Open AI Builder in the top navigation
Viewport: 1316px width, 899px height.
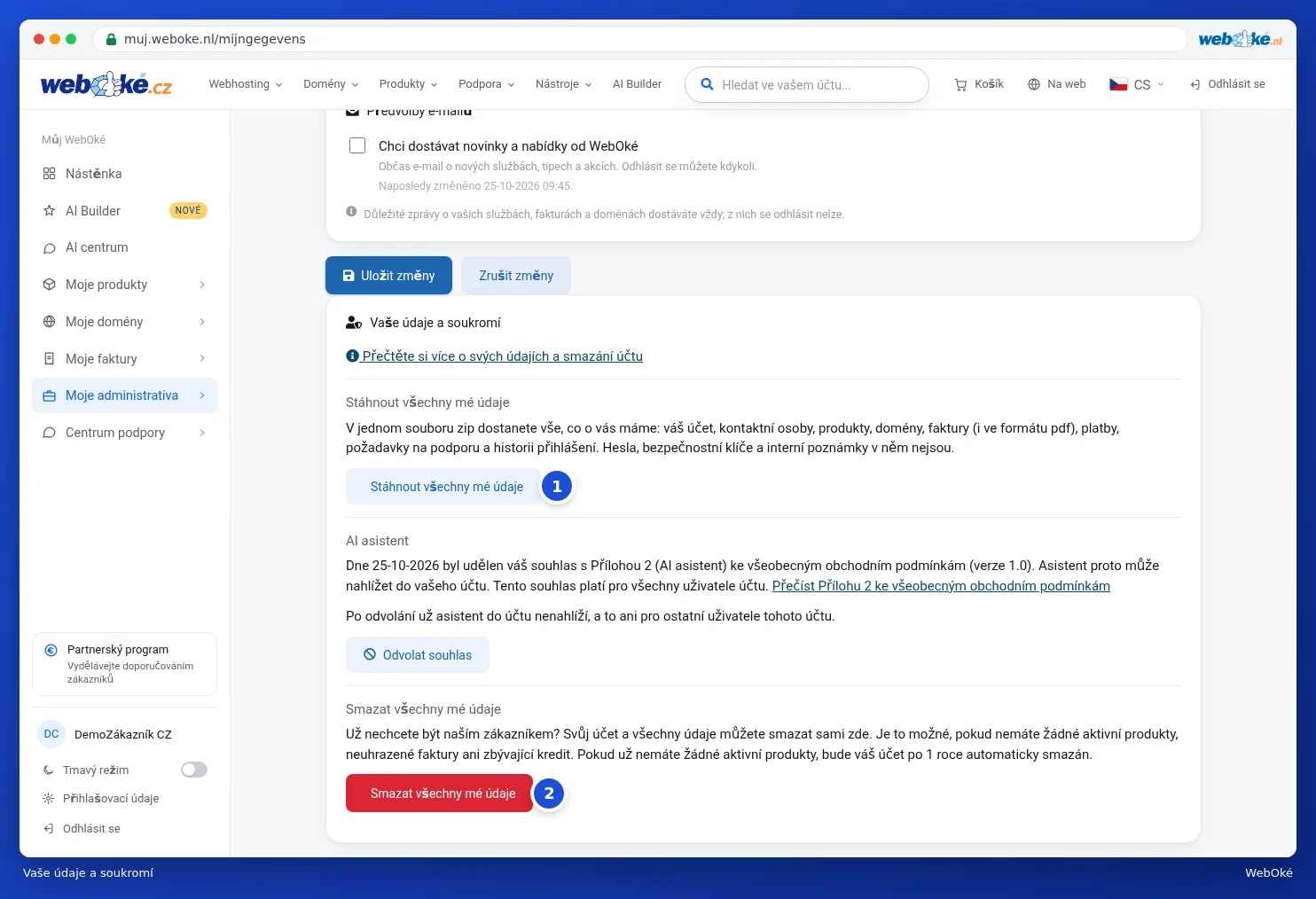click(x=637, y=84)
